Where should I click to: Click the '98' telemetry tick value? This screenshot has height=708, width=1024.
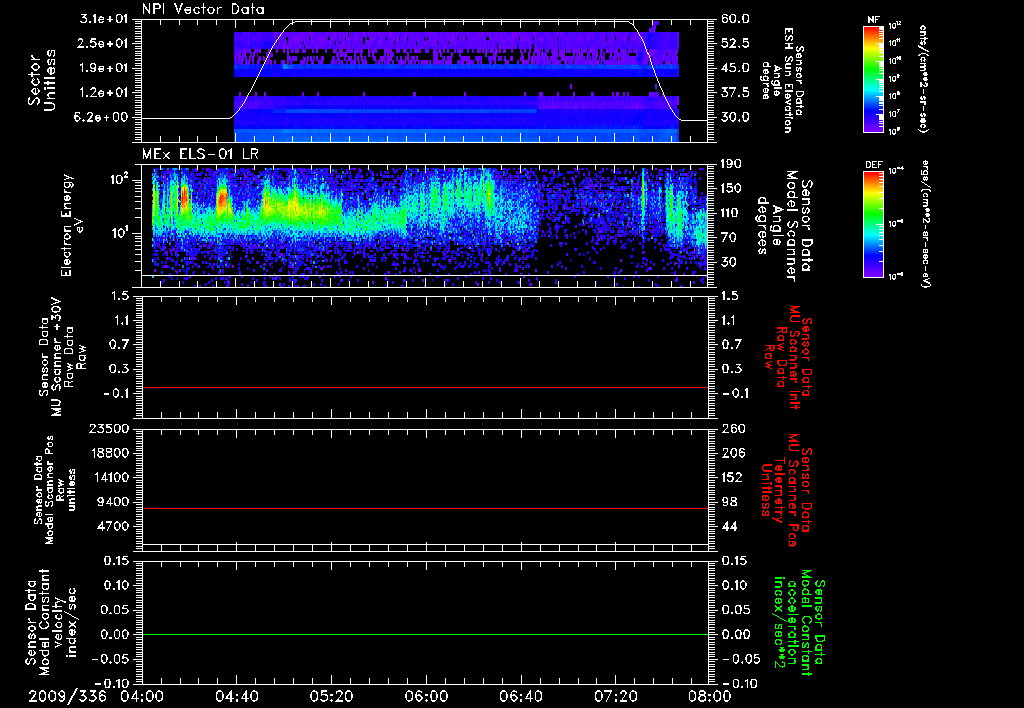point(729,502)
